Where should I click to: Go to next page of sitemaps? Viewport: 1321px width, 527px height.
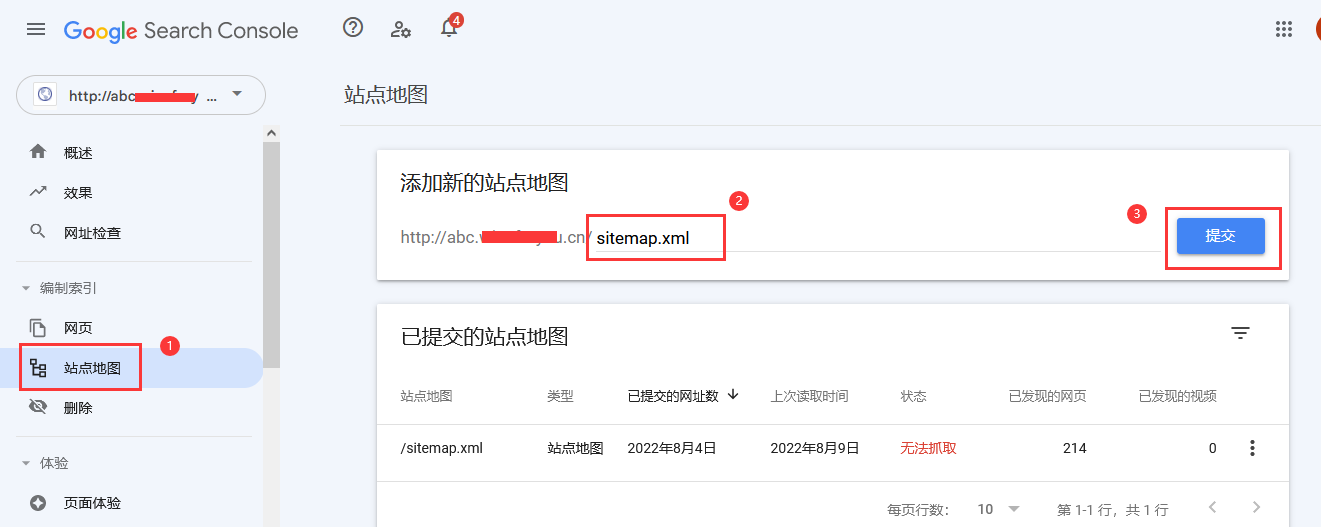click(1257, 508)
